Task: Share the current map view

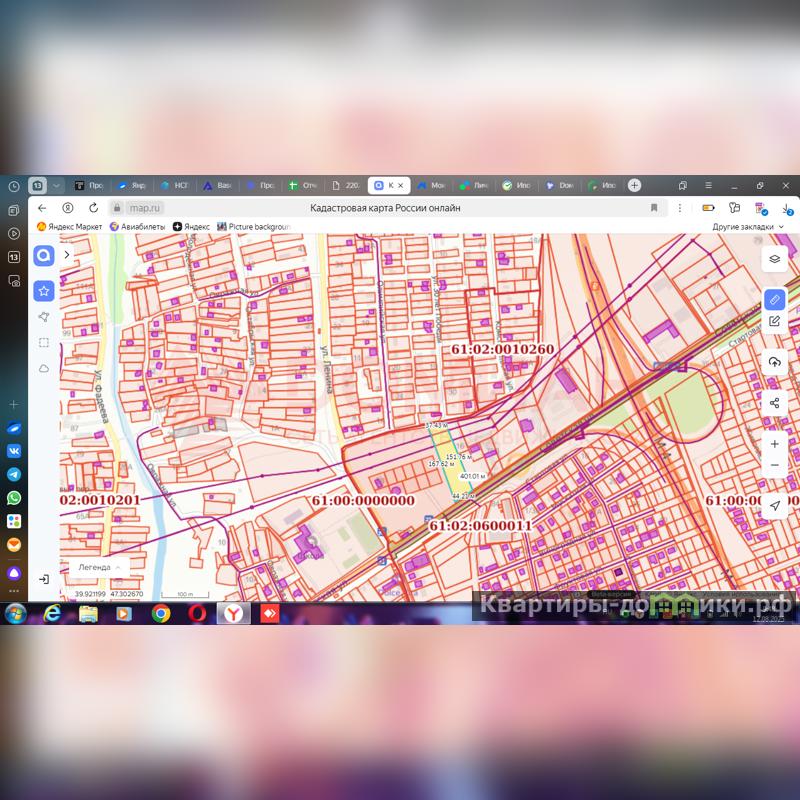Action: (x=774, y=403)
